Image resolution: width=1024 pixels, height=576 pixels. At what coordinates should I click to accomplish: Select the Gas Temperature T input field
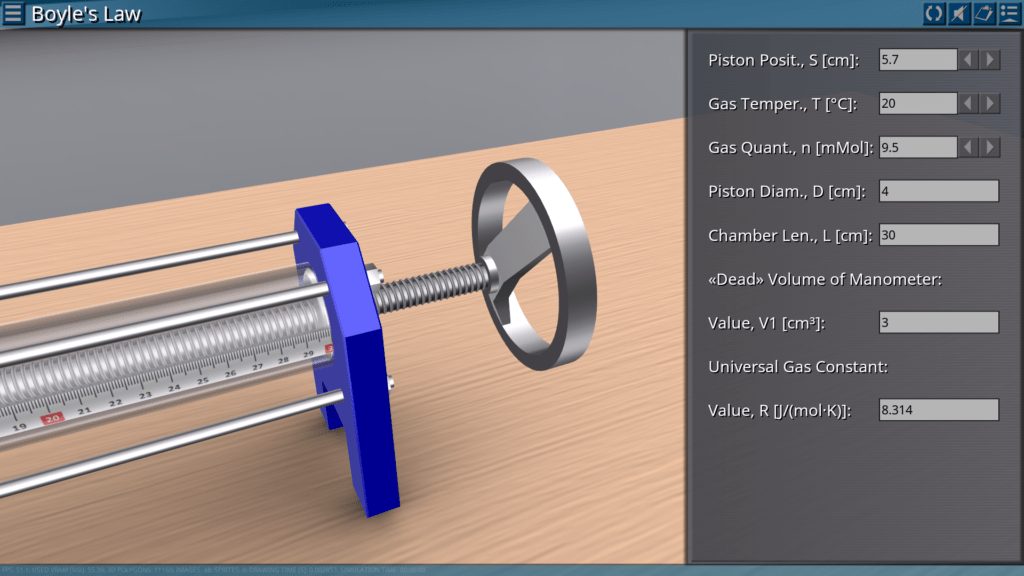(x=918, y=104)
